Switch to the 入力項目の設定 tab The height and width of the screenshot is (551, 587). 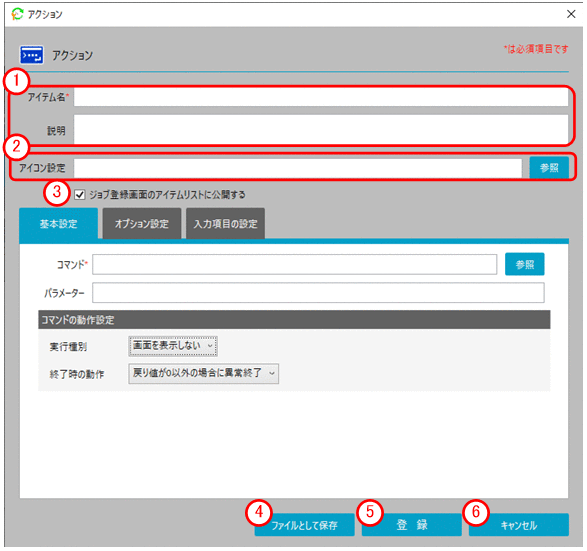pyautogui.click(x=225, y=223)
